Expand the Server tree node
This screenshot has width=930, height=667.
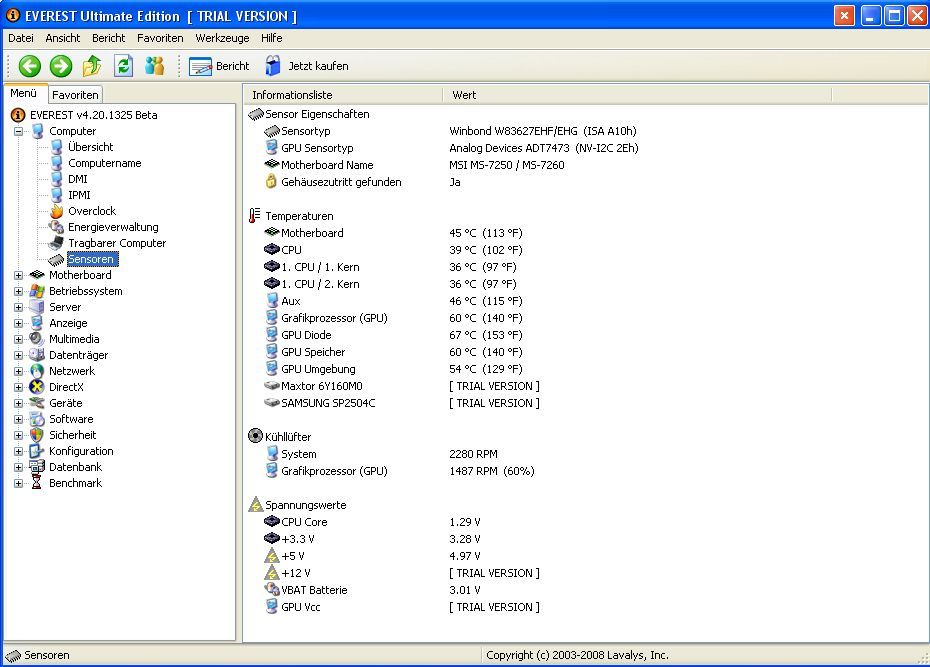pyautogui.click(x=18, y=307)
